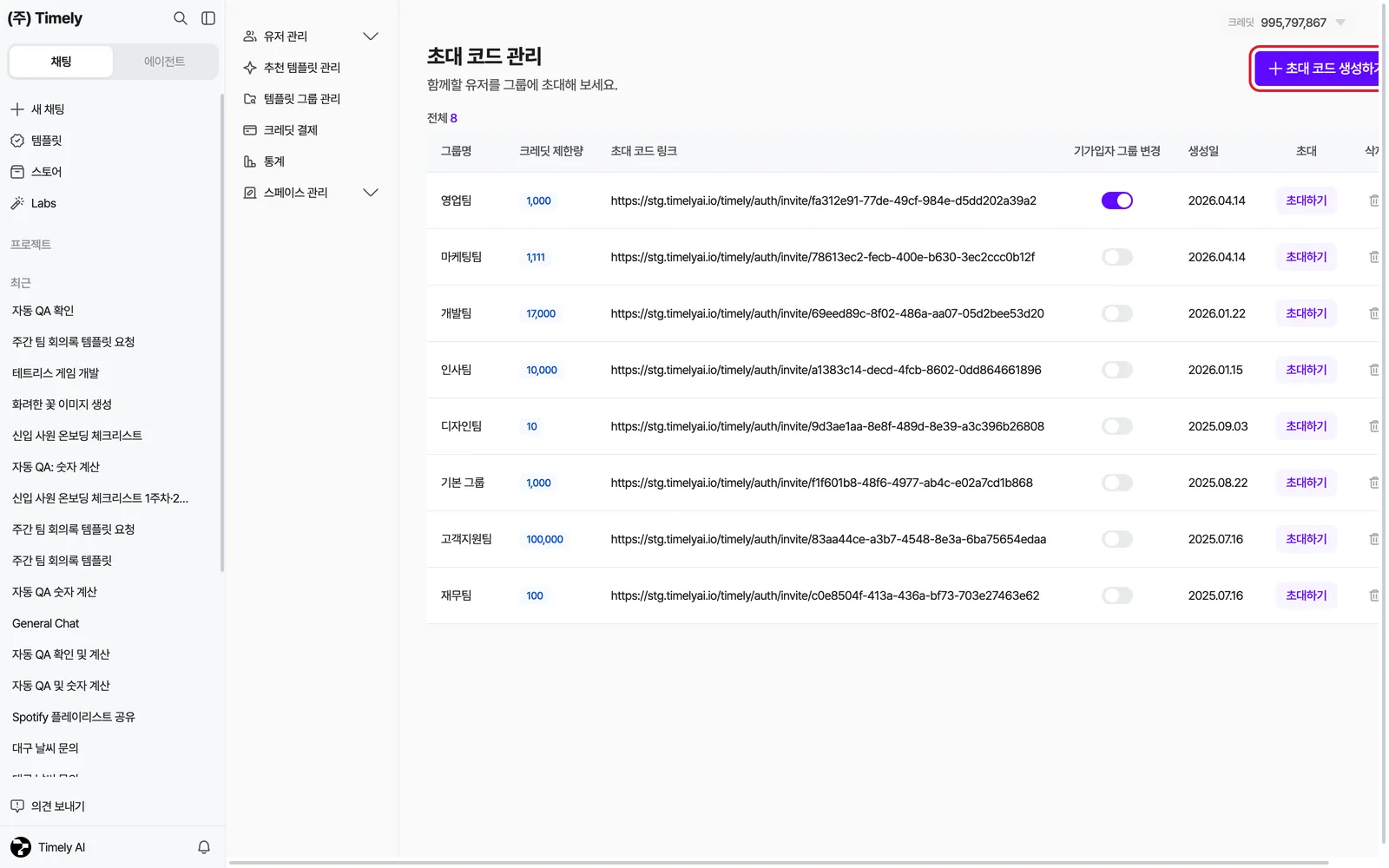
Task: Click the statistics chart icon
Action: (x=250, y=161)
